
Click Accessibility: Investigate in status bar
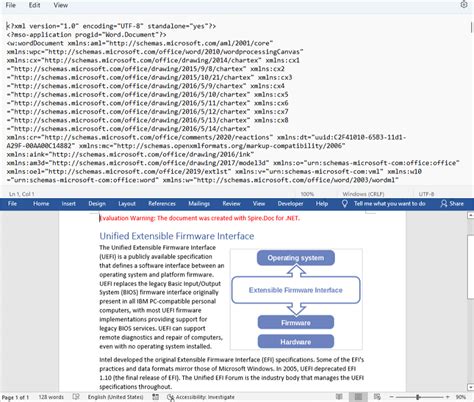[201, 397]
